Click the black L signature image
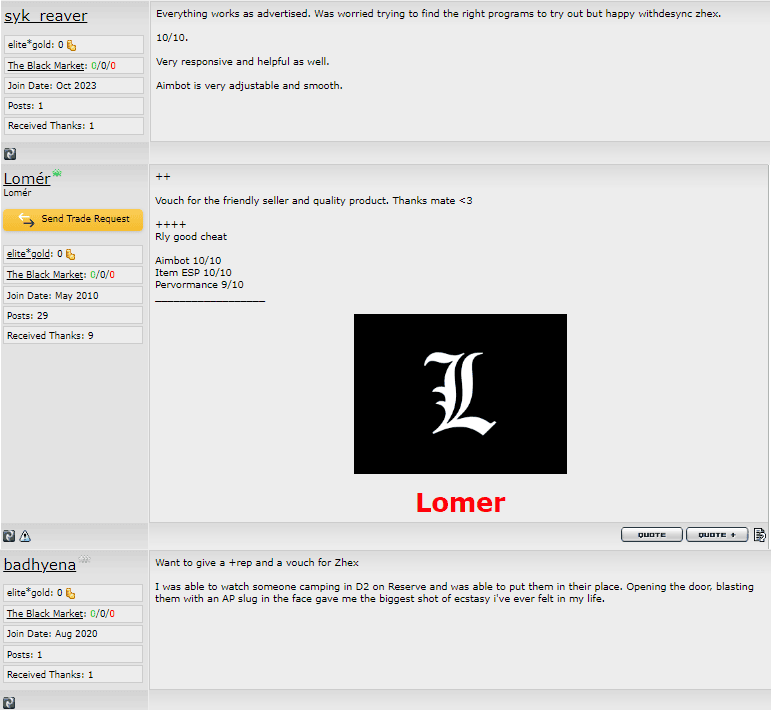772x710 pixels. (460, 394)
